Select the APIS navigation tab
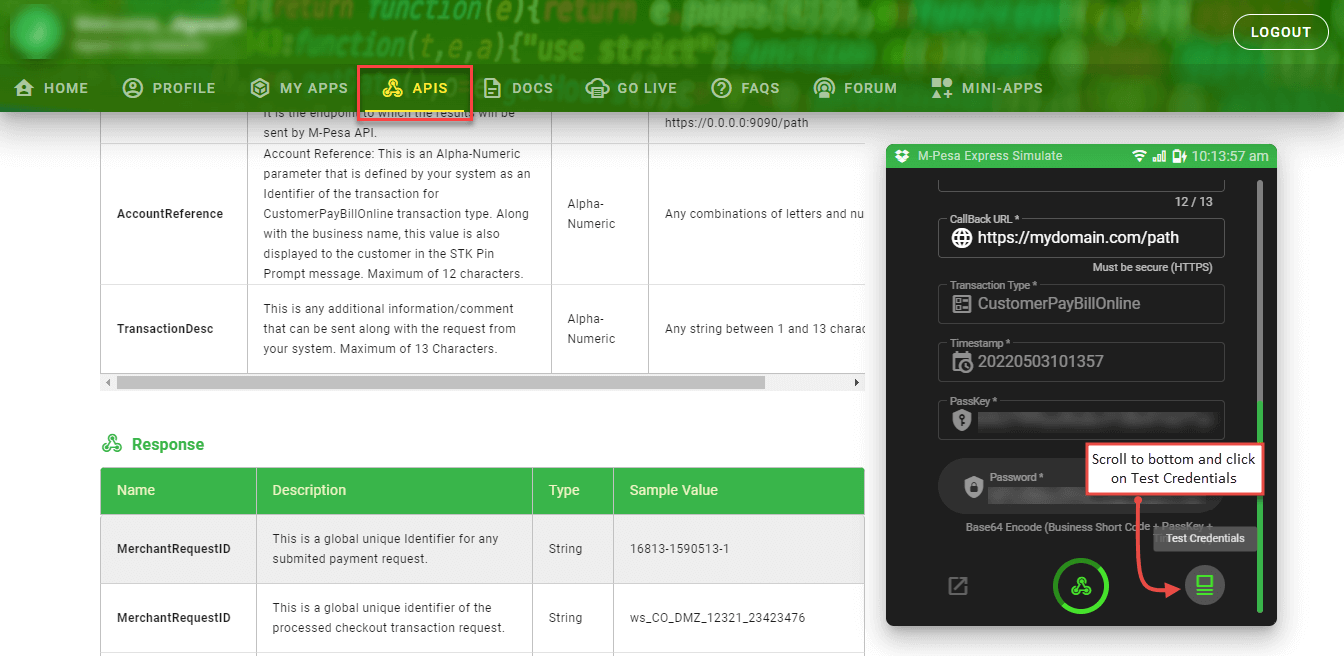The height and width of the screenshot is (656, 1344). 415,88
